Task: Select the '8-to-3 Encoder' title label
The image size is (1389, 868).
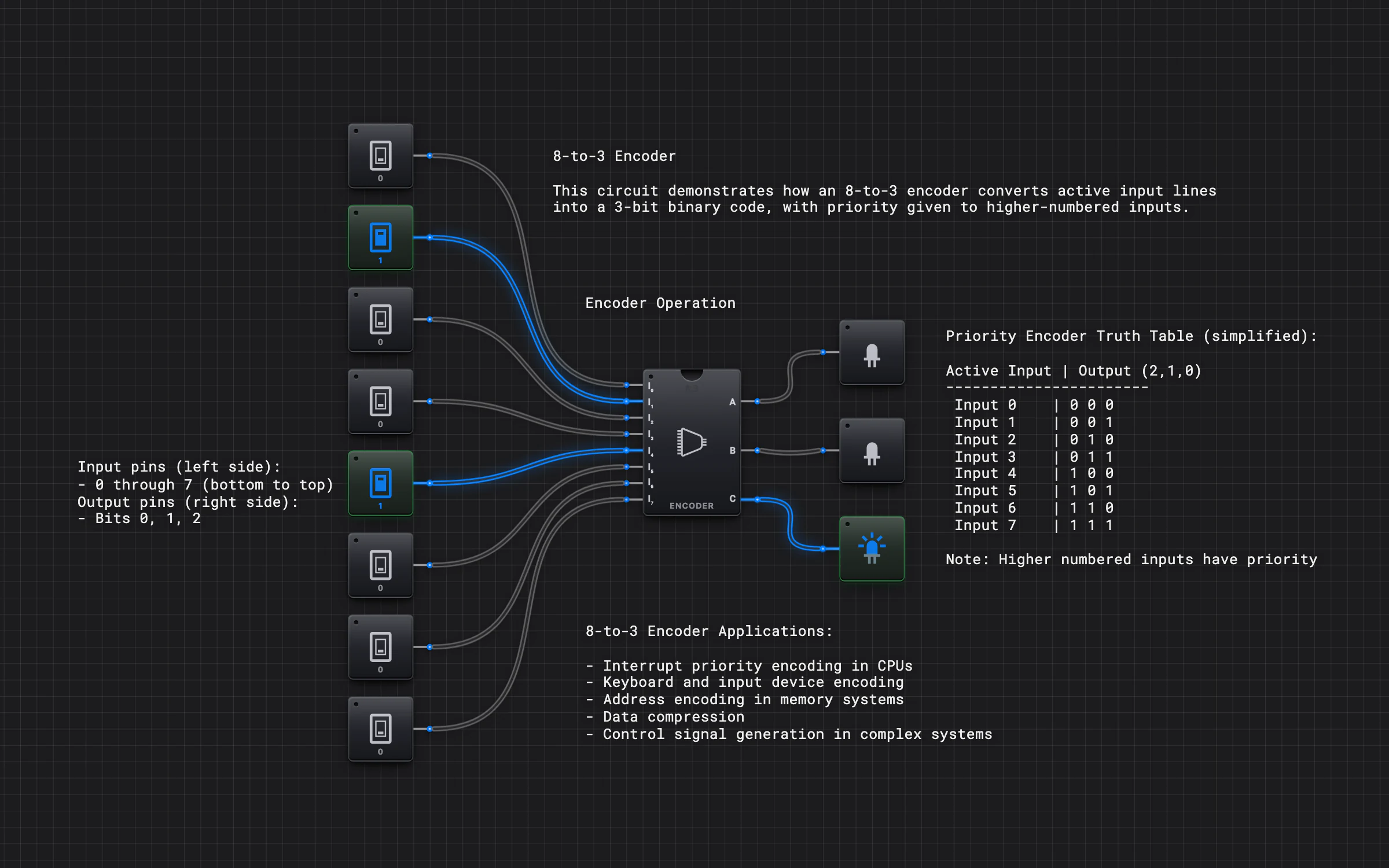Action: coord(614,156)
